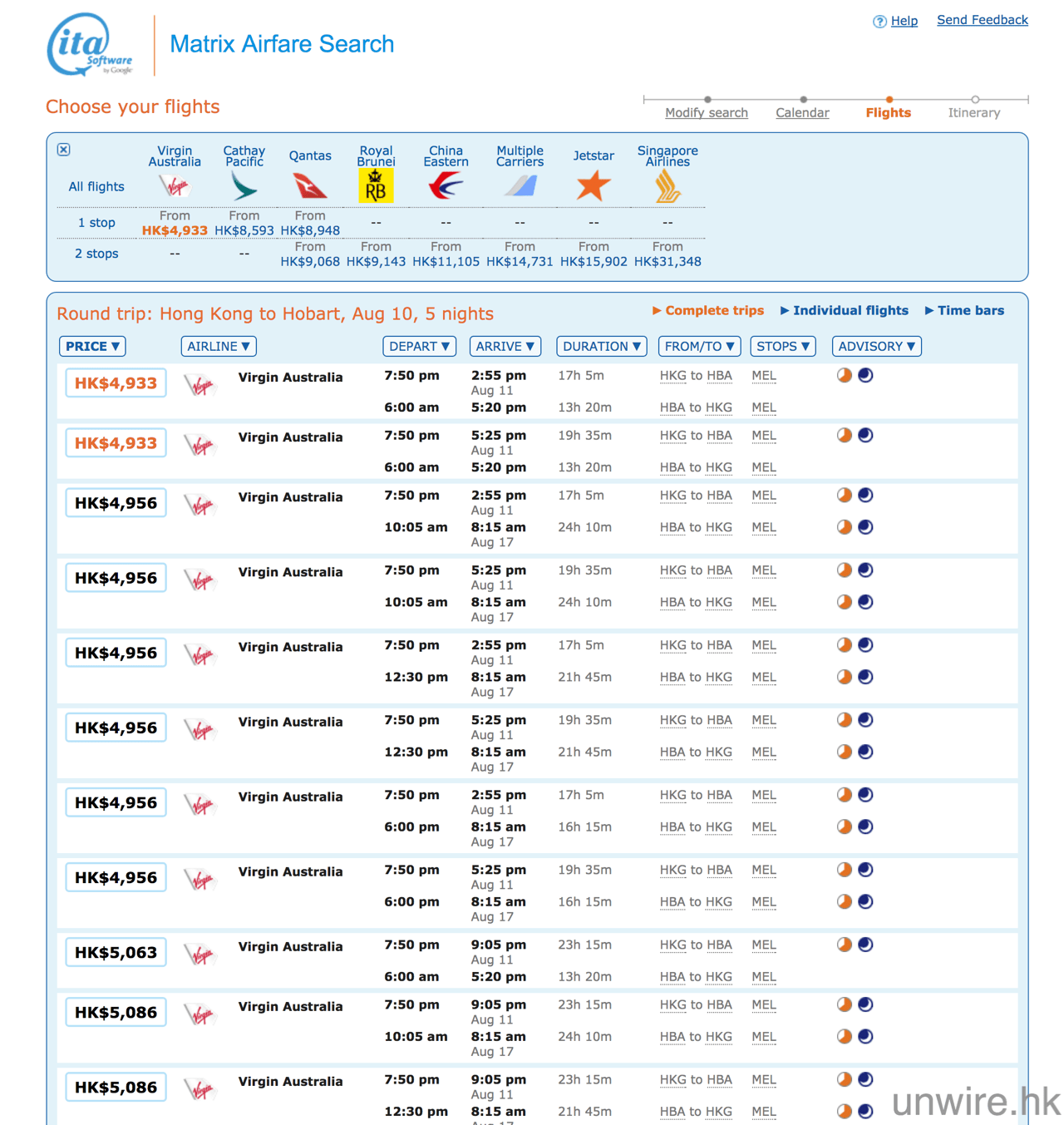
Task: Go to the Calendar step
Action: pos(802,113)
